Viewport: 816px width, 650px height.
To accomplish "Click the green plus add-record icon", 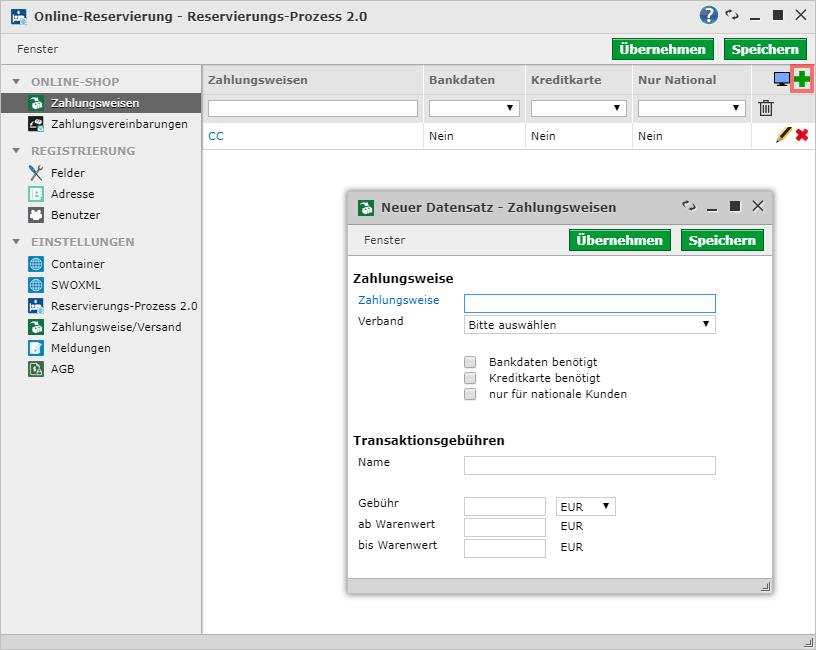I will click(802, 79).
